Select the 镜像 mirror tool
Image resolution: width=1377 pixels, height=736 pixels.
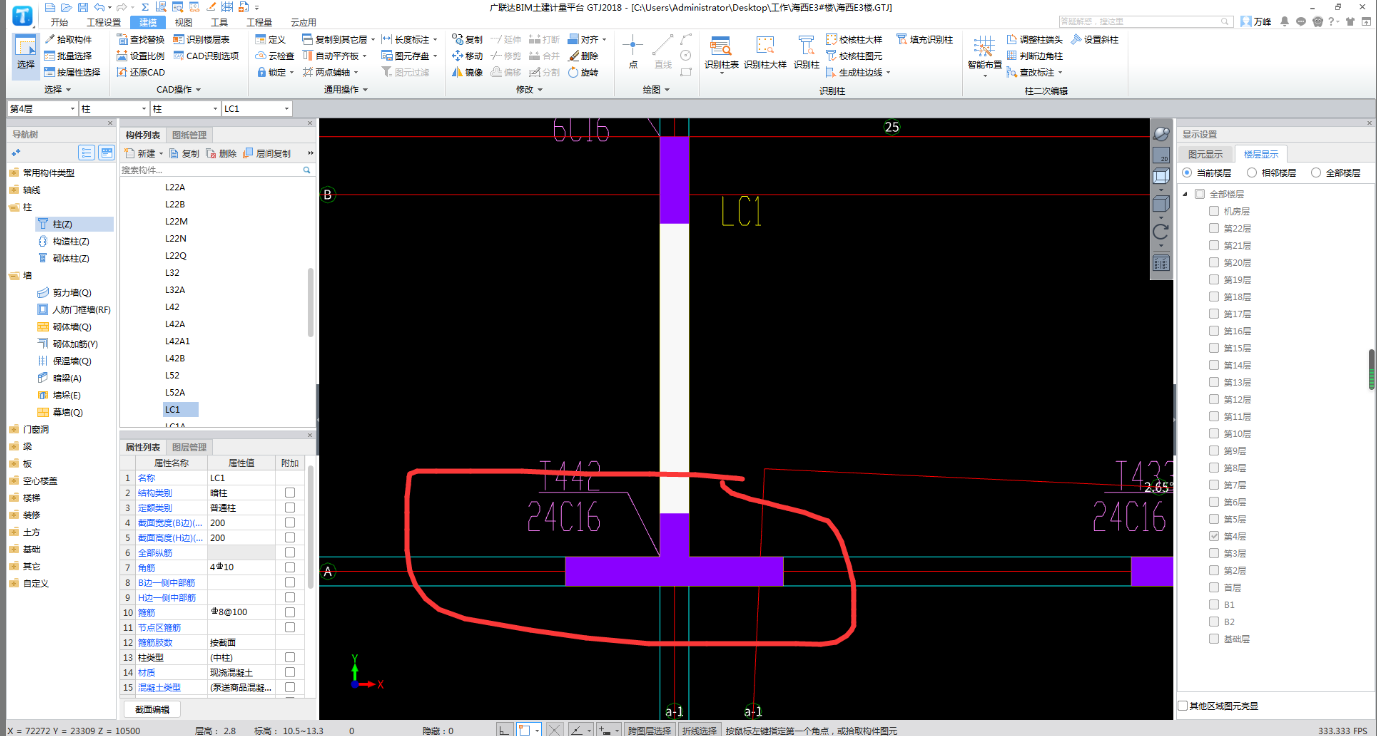click(x=468, y=72)
